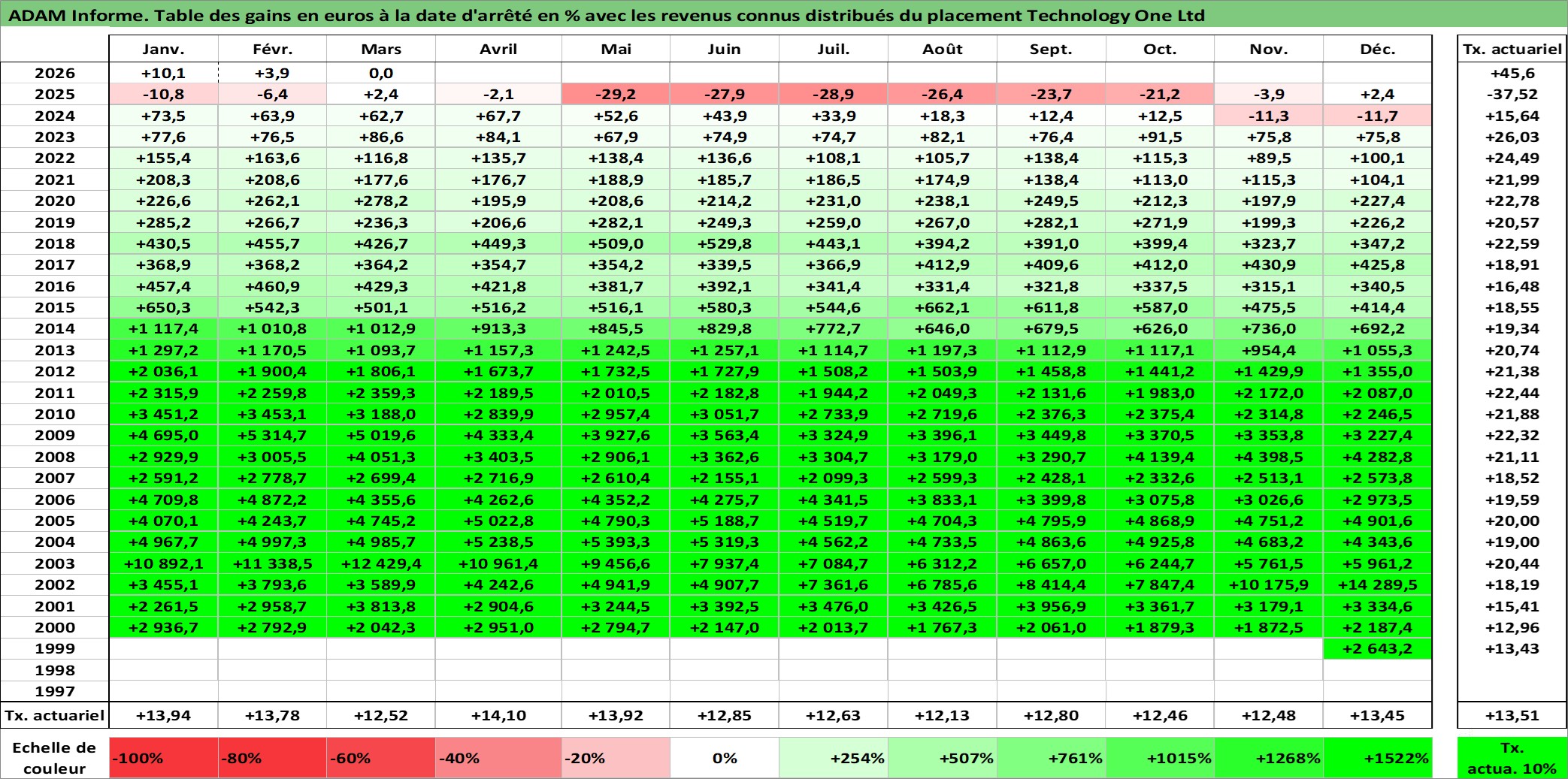Click the 2003 row label
Viewport: 1568px width, 779px height.
tap(55, 563)
